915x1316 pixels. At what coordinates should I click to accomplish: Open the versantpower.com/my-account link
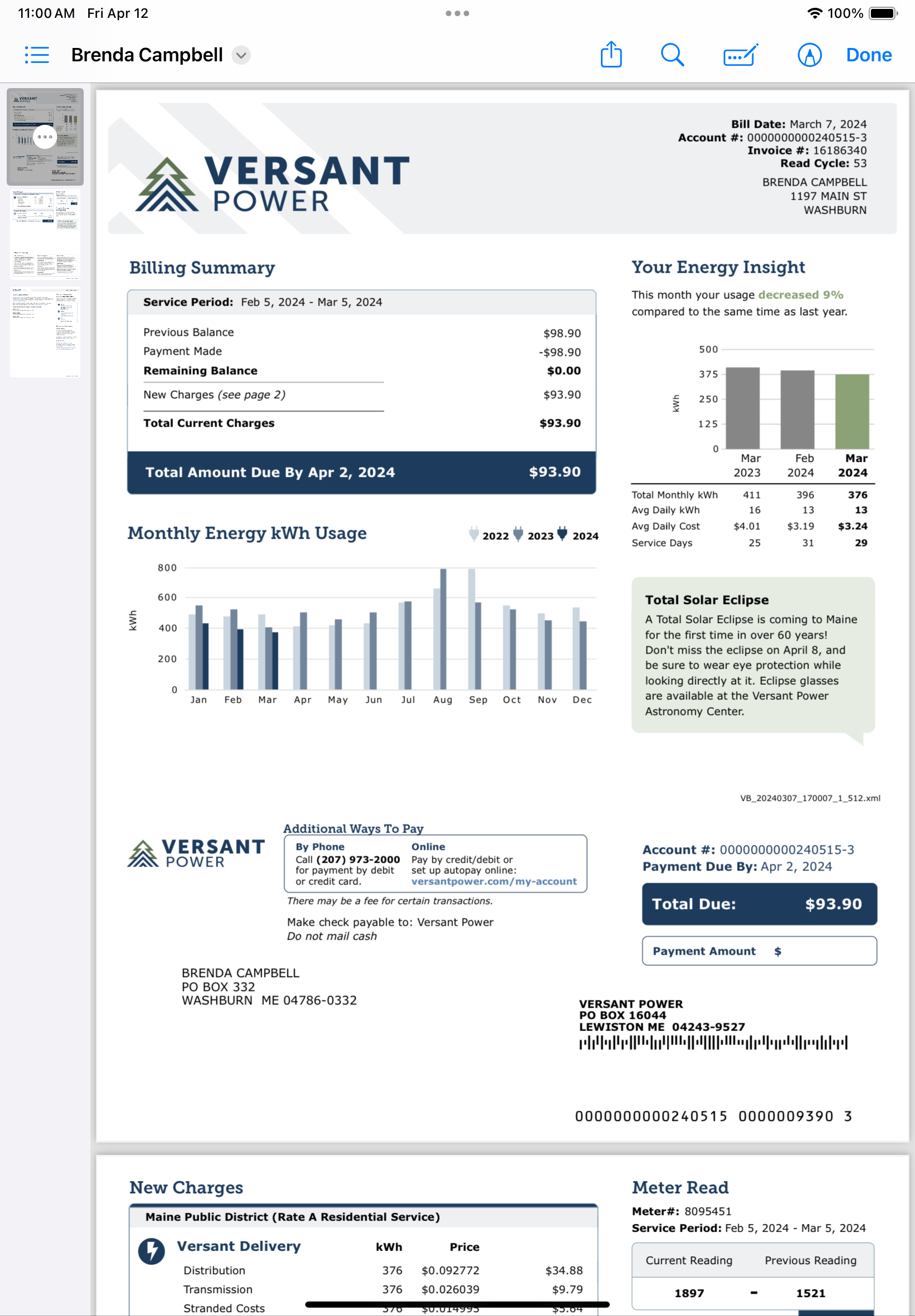[x=494, y=881]
